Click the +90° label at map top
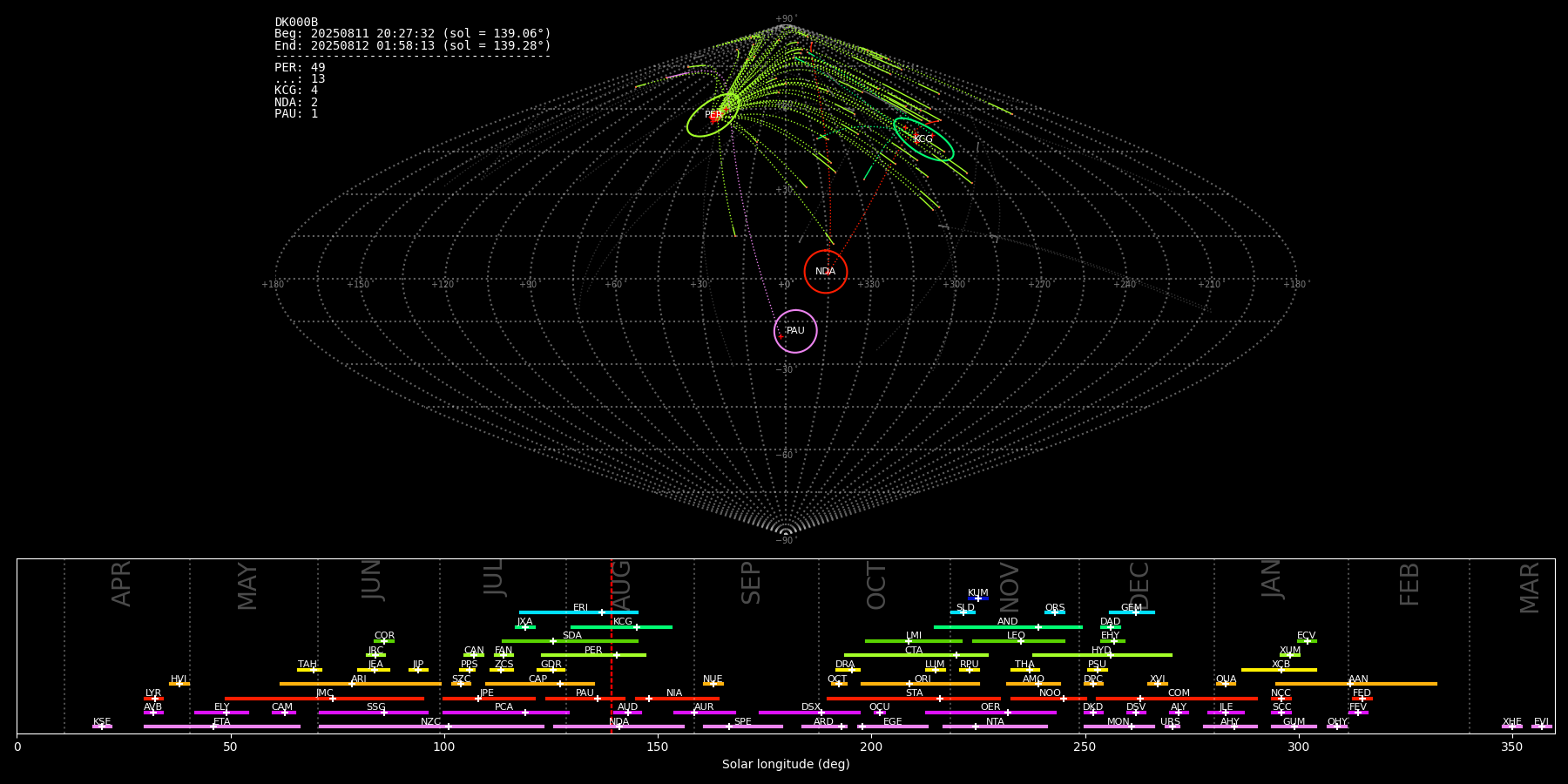The image size is (1568, 784). coord(786,19)
